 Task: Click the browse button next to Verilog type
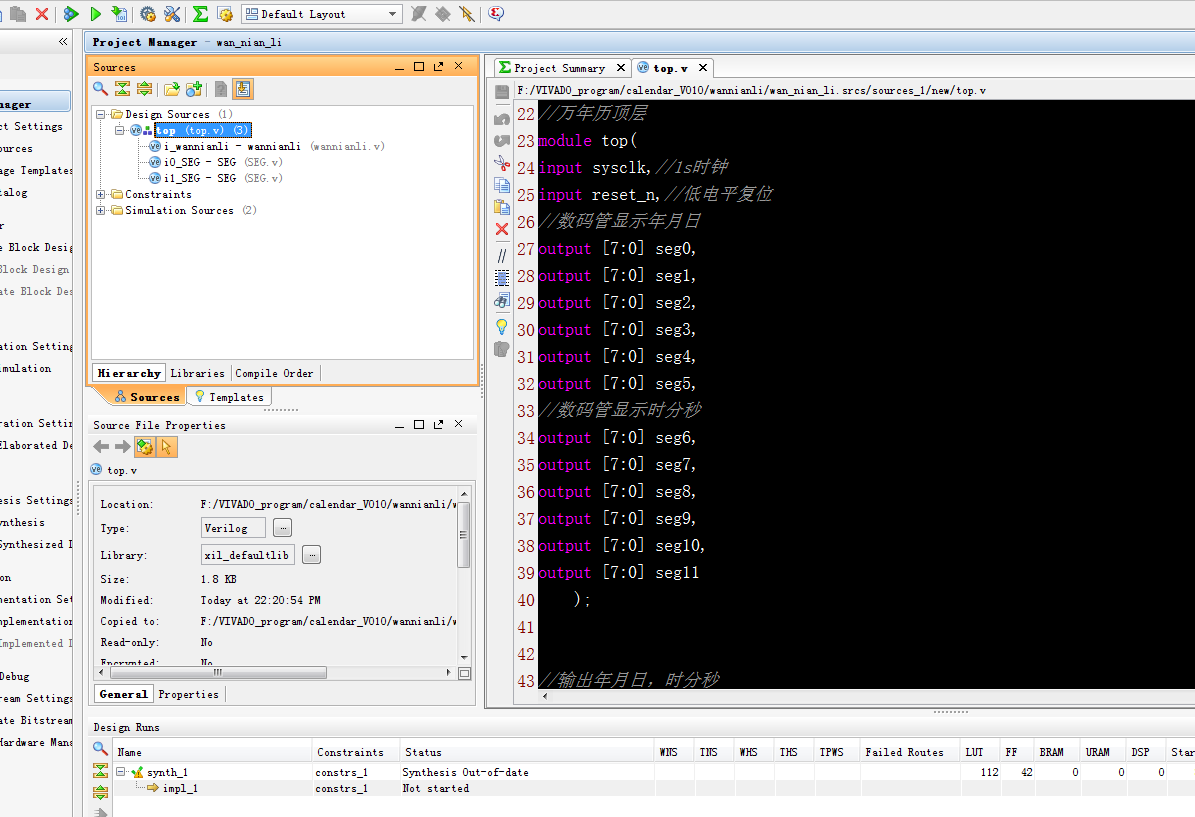click(x=283, y=527)
